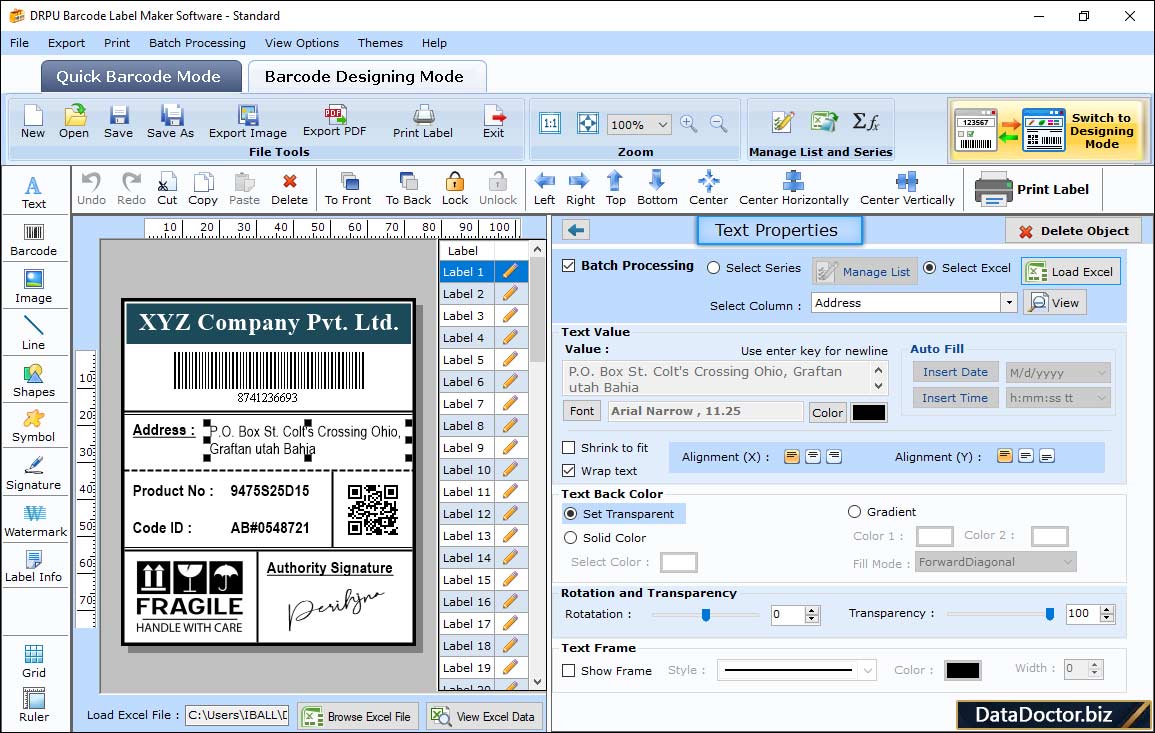Click the Save As icon
Screen dimensions: 1155x733
[x=170, y=122]
